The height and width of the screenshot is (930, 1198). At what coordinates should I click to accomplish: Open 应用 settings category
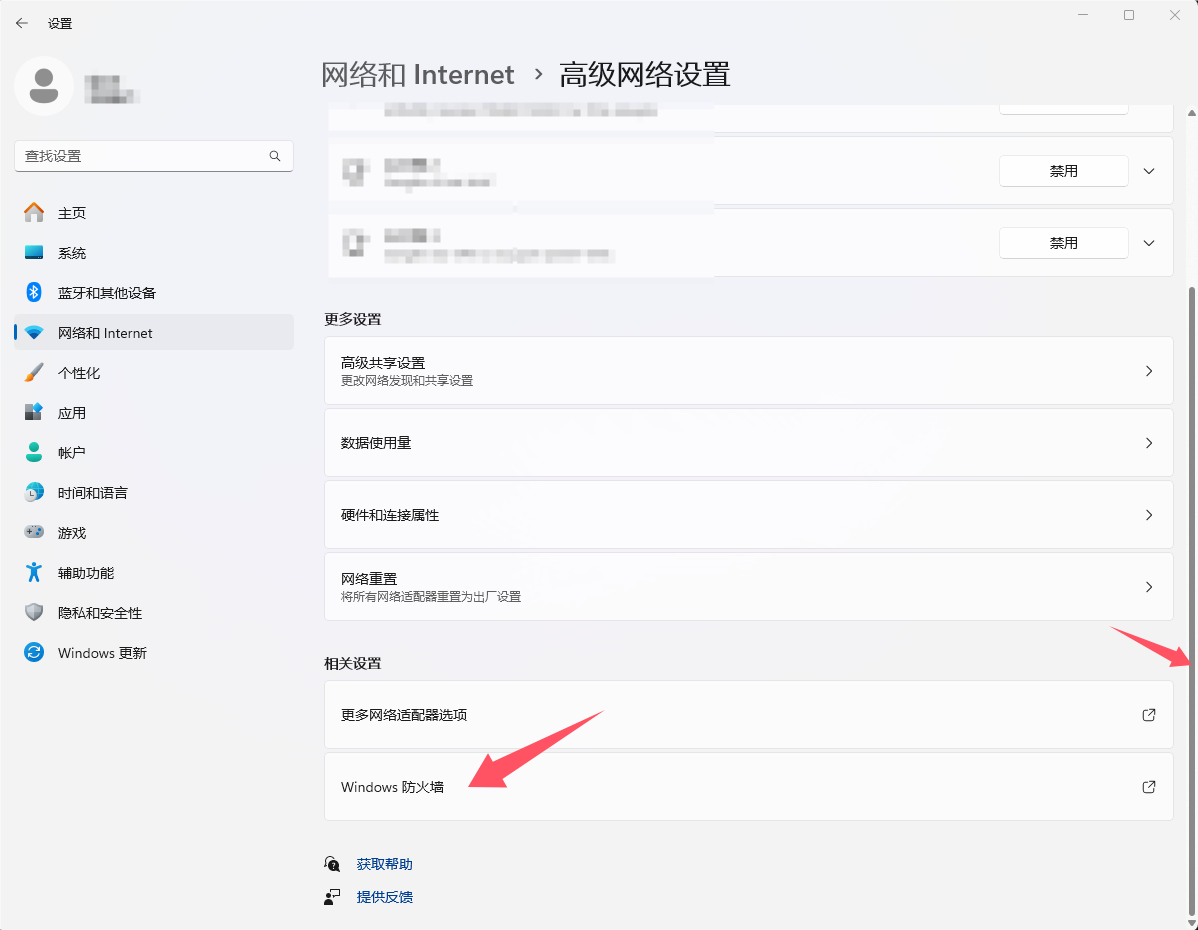154,412
